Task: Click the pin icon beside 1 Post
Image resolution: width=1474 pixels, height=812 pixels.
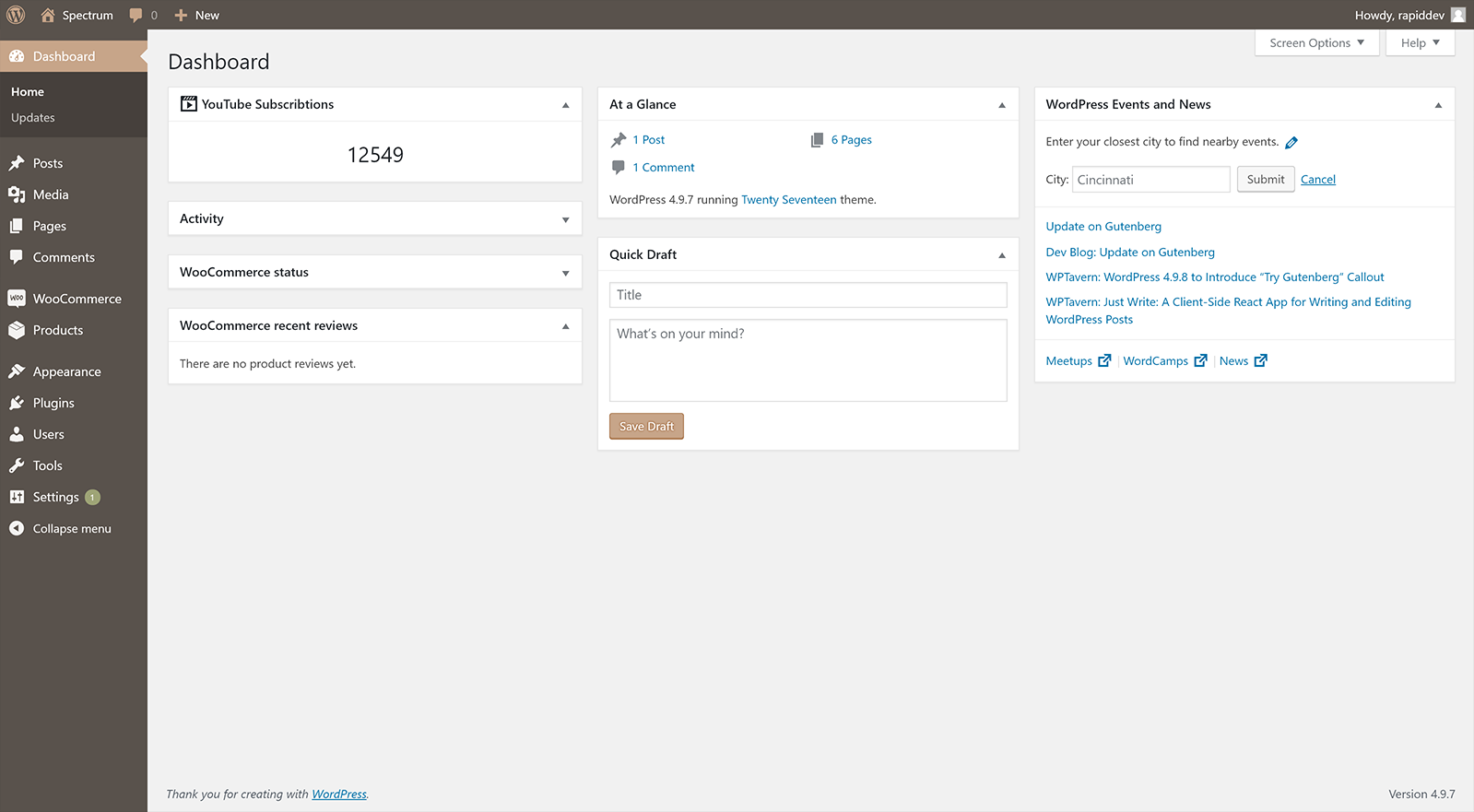Action: click(619, 140)
